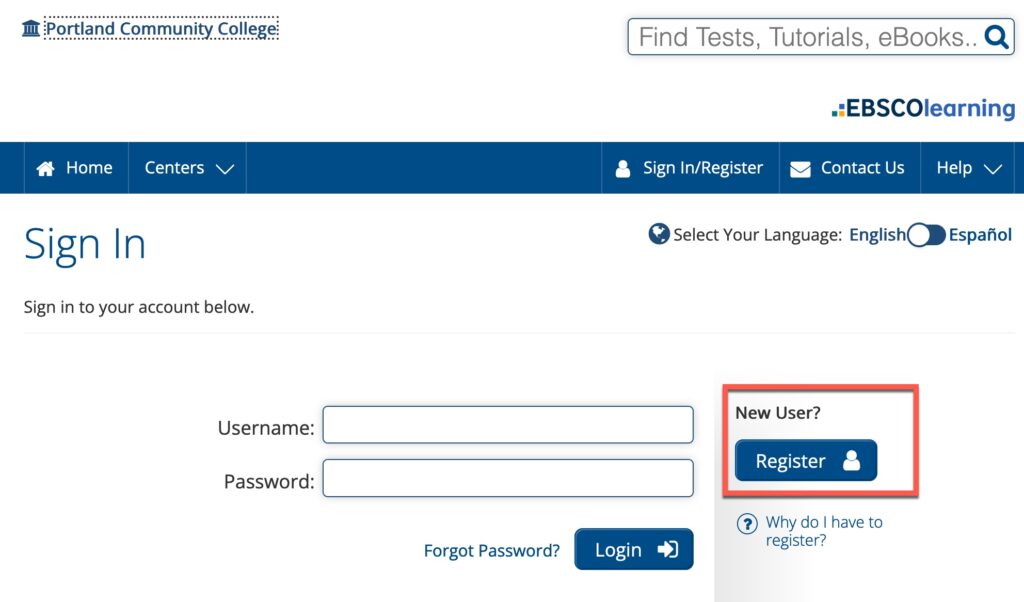Click the envelope icon for Contact Us

[800, 169]
